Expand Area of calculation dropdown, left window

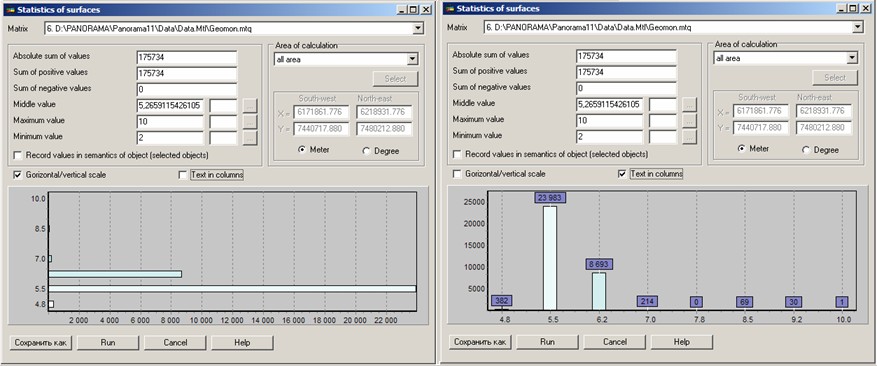click(412, 59)
